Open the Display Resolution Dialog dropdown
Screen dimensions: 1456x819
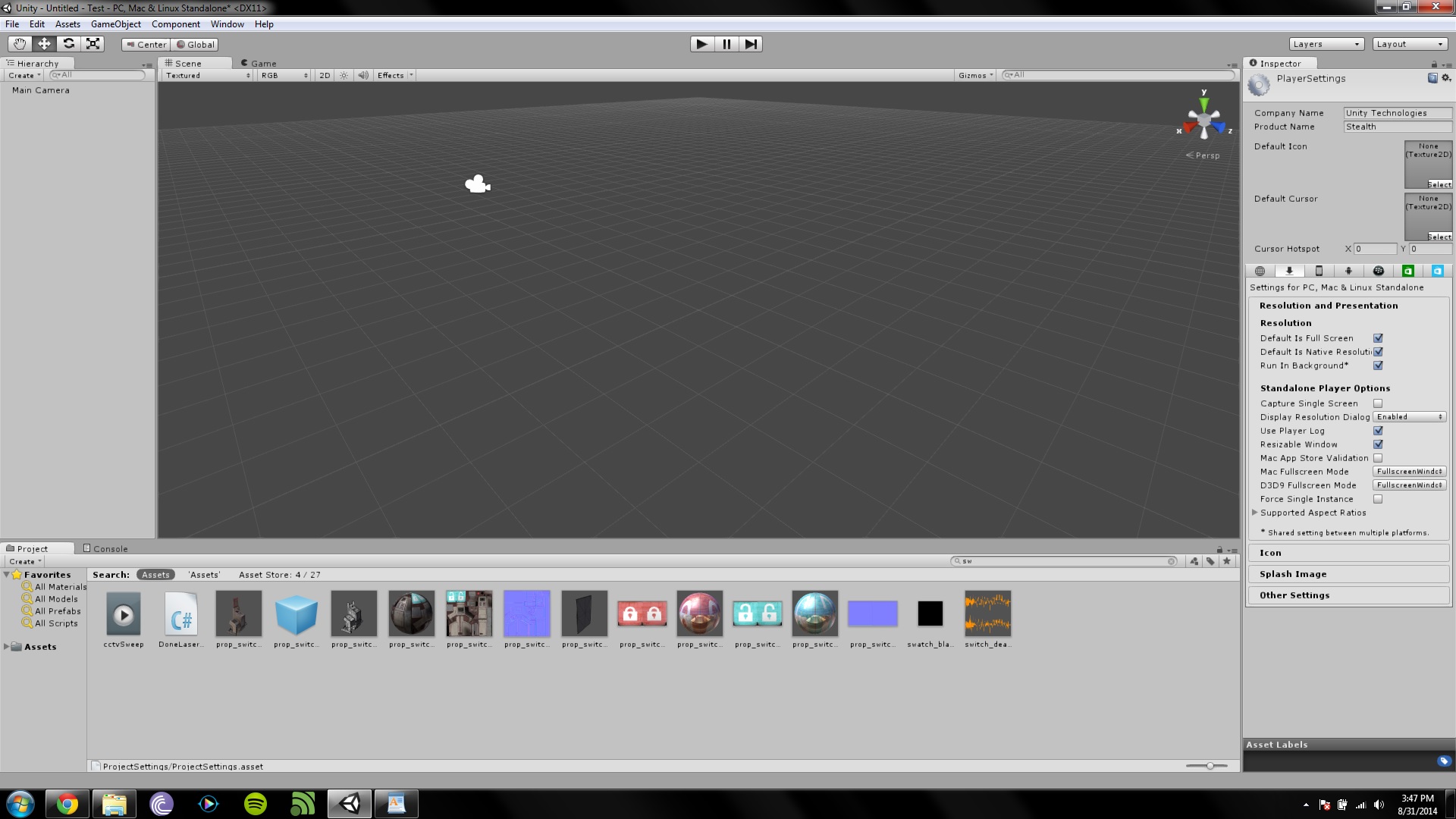coord(1408,416)
